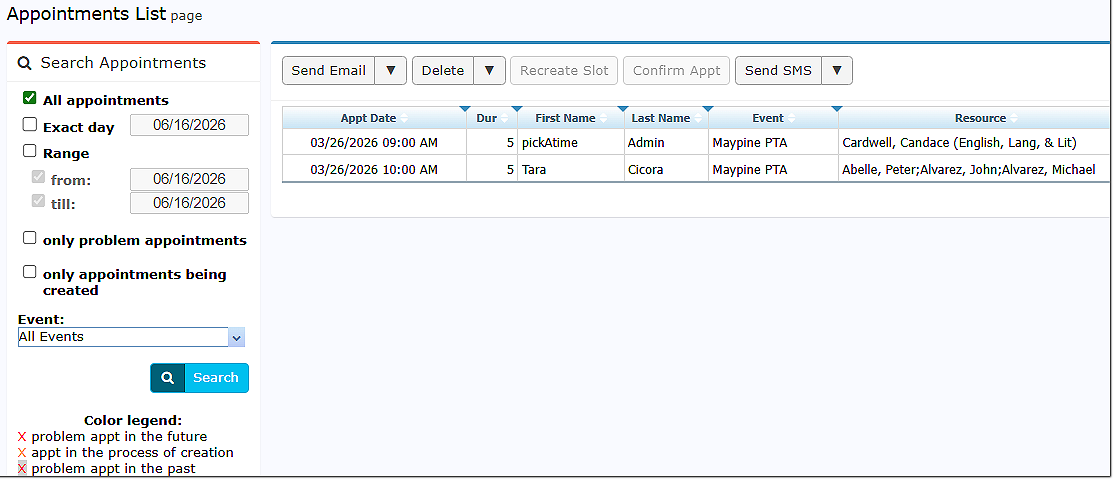
Task: Open the Event column filter triangle
Action: pos(837,109)
